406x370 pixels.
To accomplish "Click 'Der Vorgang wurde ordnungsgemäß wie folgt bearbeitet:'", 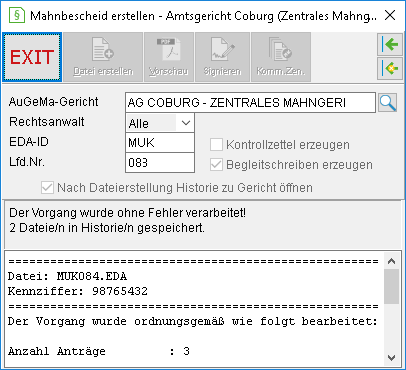I will [x=192, y=321].
